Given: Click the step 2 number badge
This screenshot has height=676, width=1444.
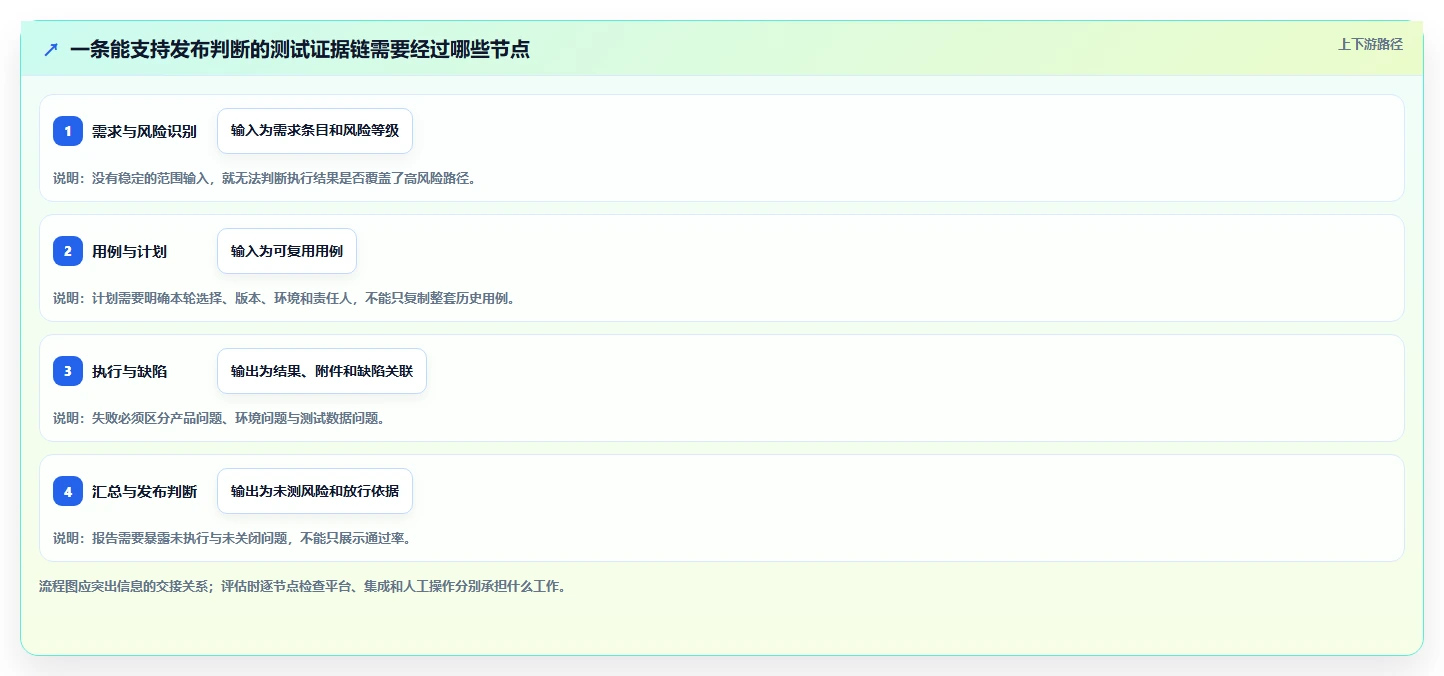Looking at the screenshot, I should point(68,251).
